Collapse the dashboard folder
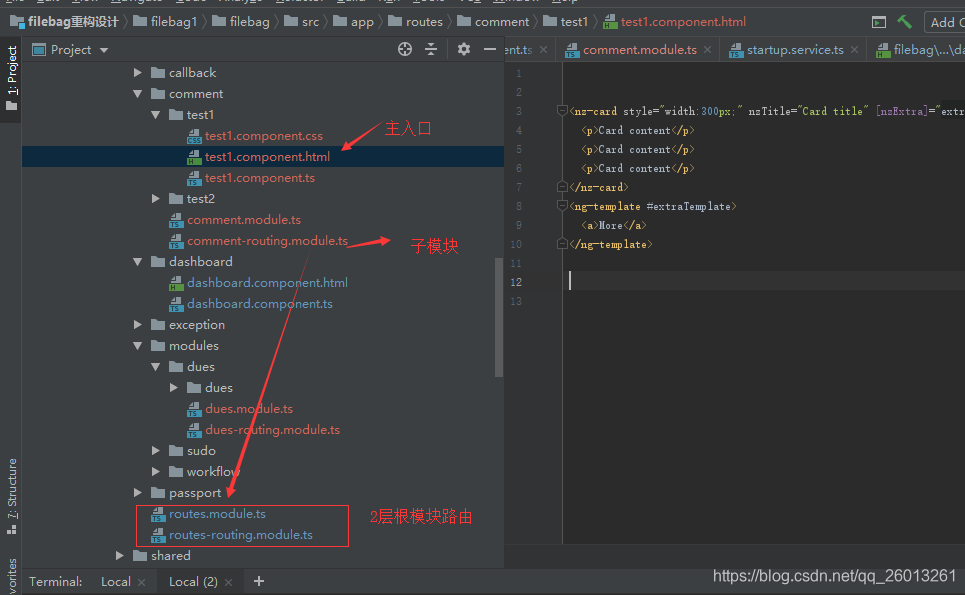965x595 pixels. (138, 262)
